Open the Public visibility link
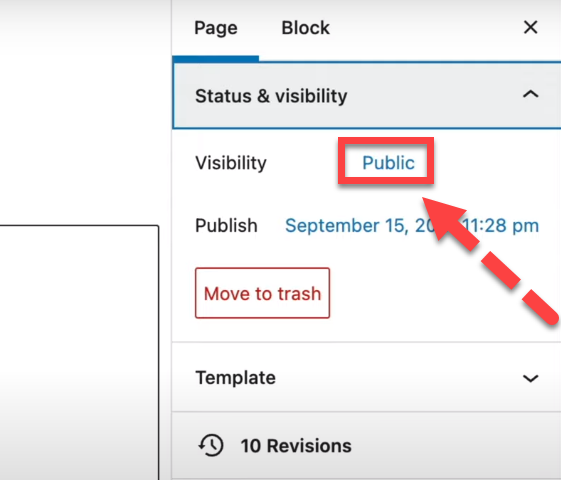 tap(388, 163)
